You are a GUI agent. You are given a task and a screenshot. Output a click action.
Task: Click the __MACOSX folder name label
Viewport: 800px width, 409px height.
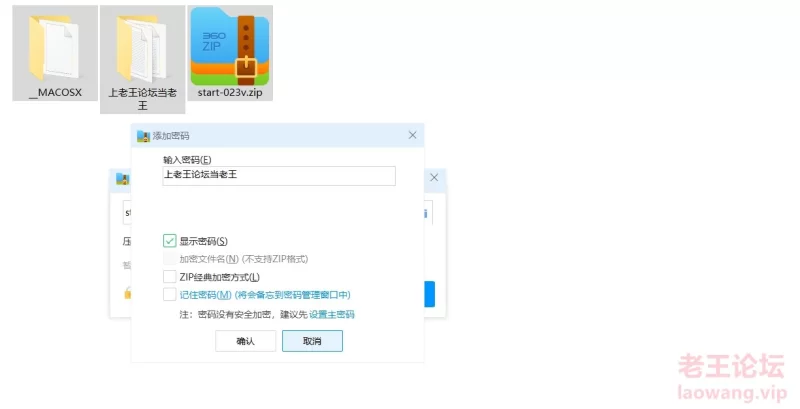click(x=55, y=93)
